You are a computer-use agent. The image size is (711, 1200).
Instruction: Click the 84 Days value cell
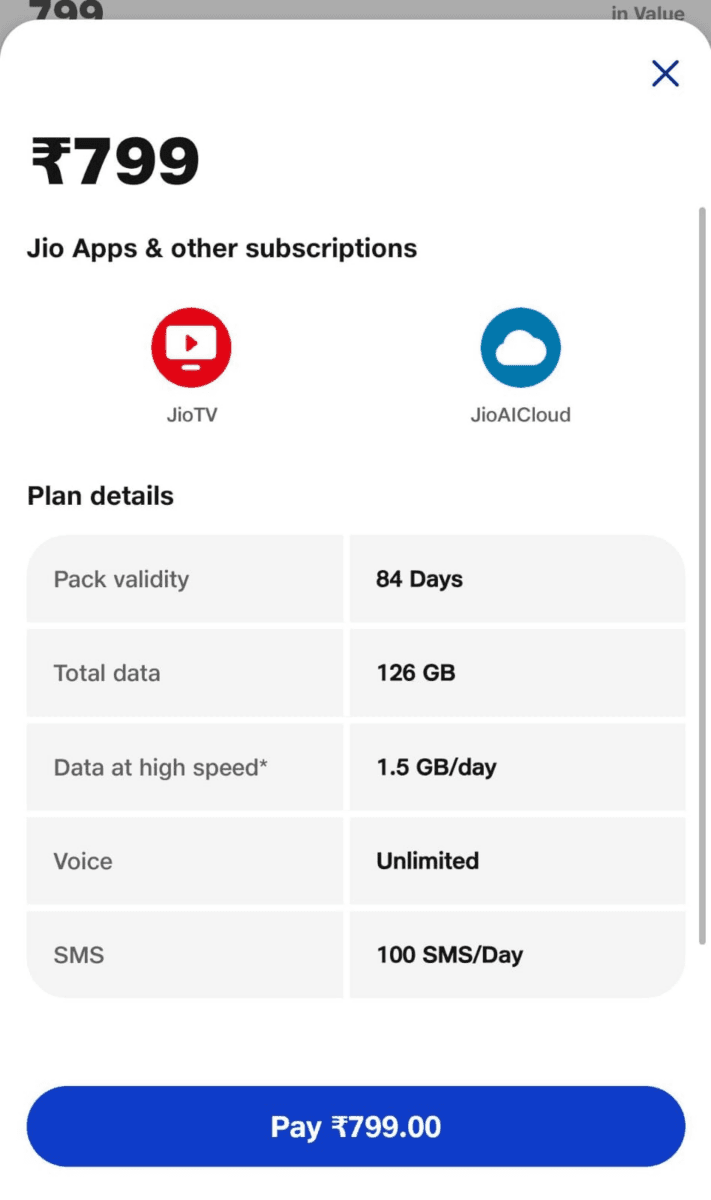(419, 579)
